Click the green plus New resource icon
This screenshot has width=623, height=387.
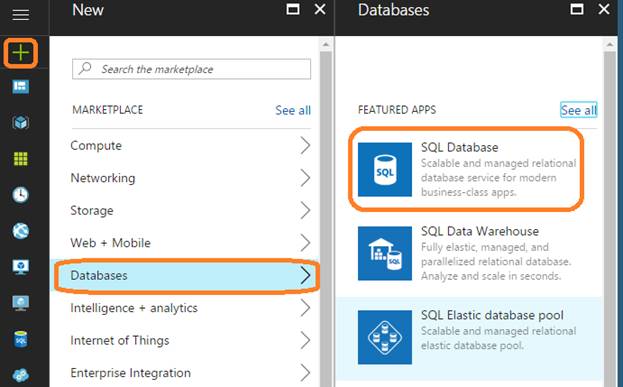point(21,52)
